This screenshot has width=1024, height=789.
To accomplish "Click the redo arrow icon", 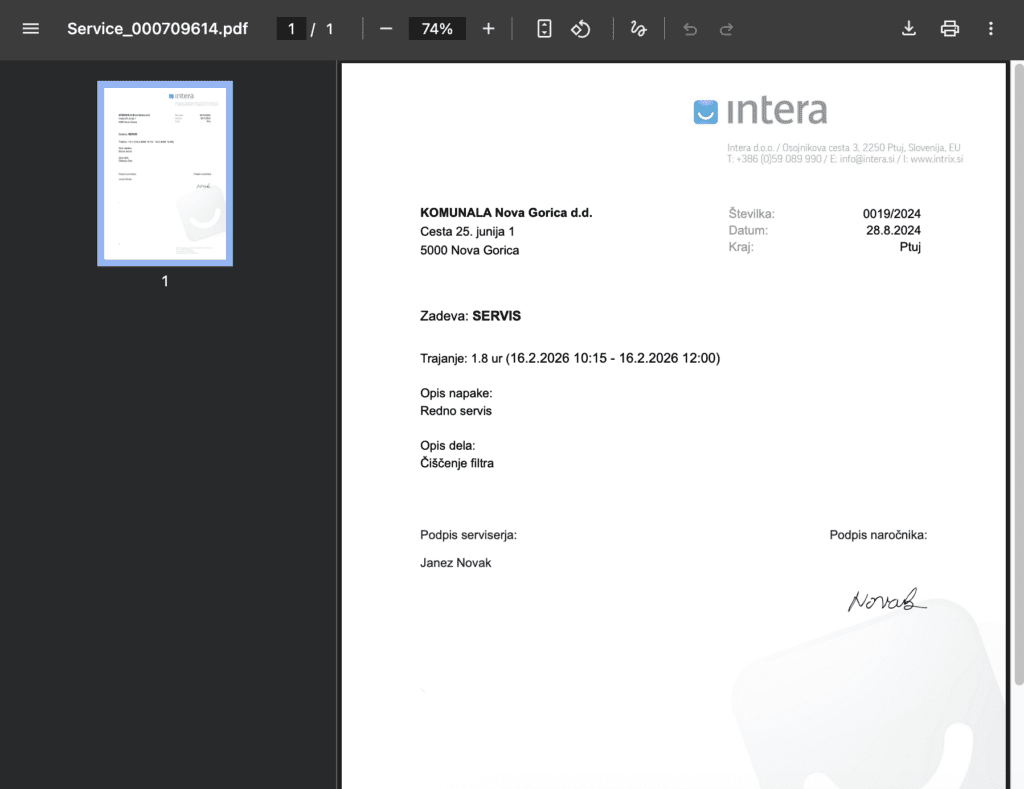I will pos(727,29).
